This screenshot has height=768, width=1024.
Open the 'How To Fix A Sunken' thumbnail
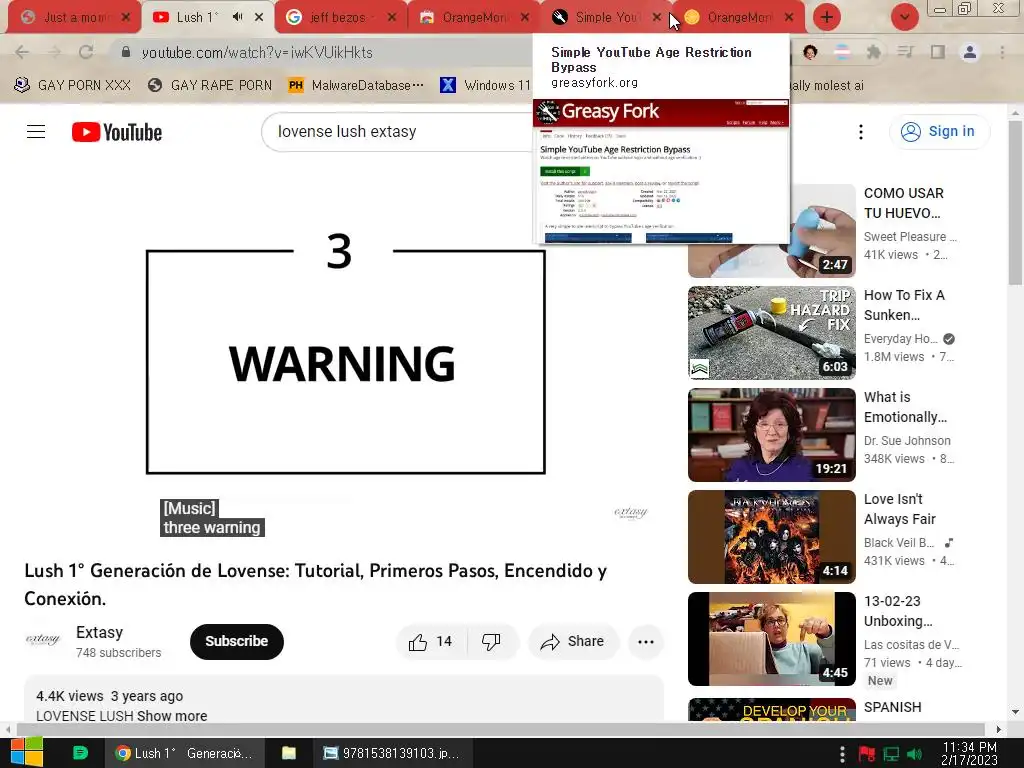pyautogui.click(x=772, y=332)
